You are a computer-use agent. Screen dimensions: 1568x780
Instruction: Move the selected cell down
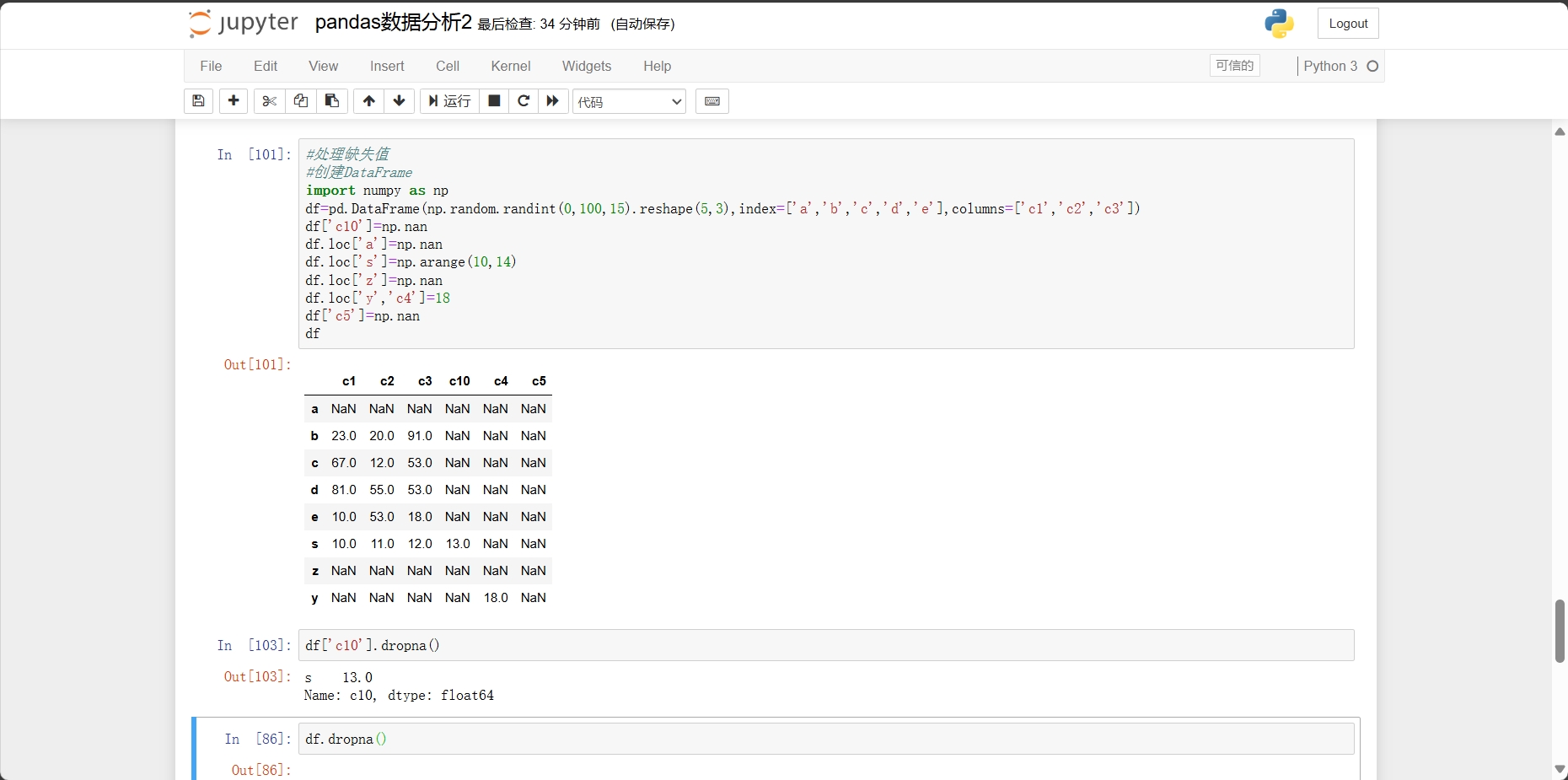[x=400, y=101]
